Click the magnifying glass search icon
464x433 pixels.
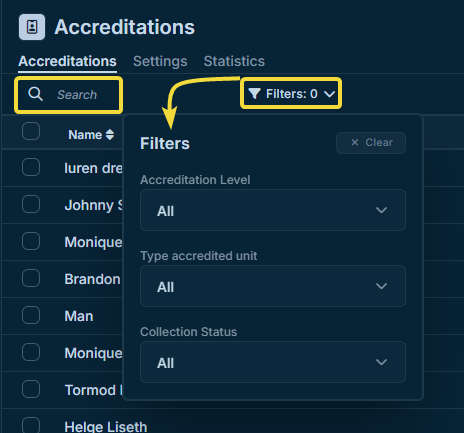point(35,94)
